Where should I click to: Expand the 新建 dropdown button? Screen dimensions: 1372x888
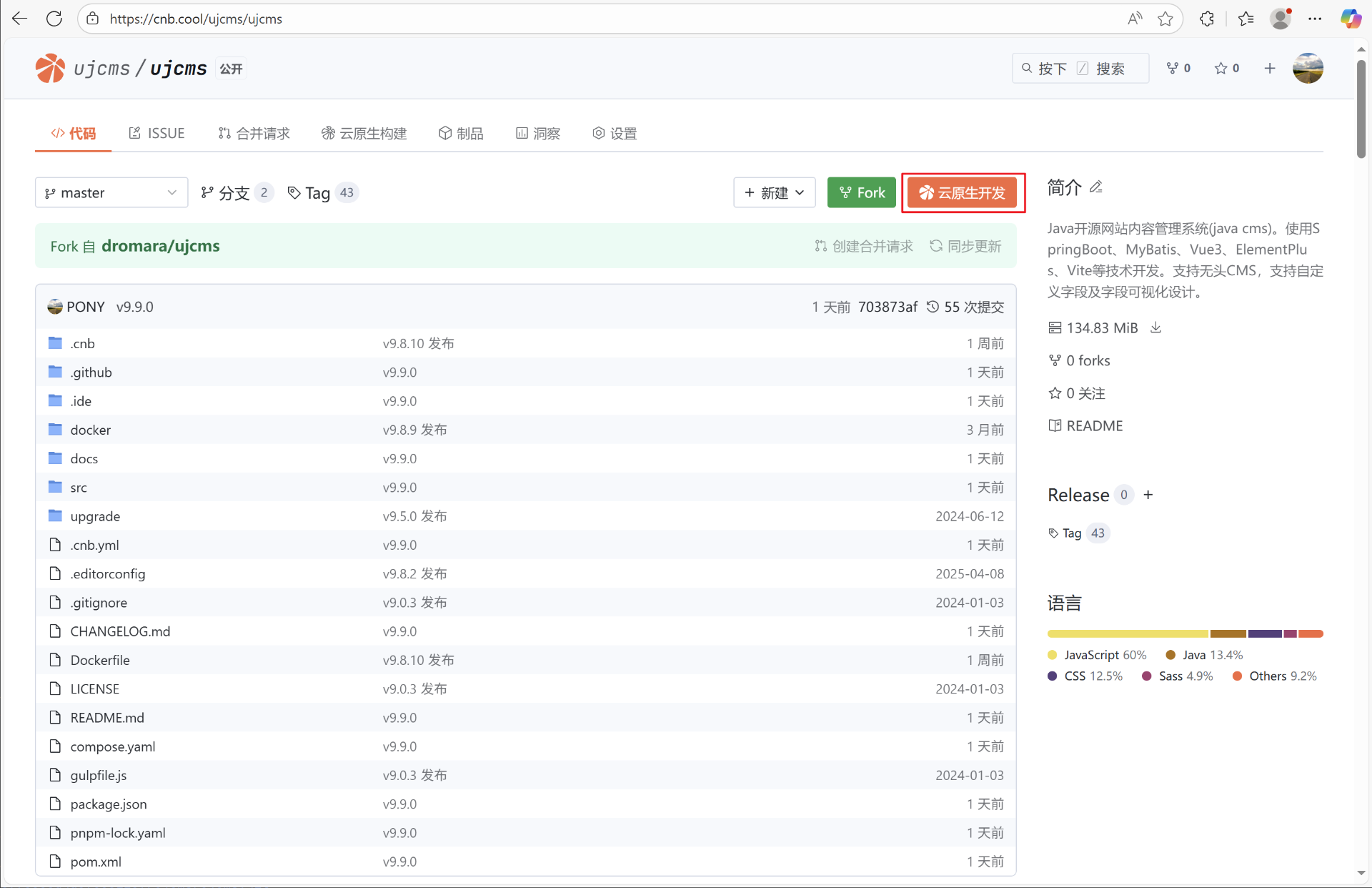point(774,192)
